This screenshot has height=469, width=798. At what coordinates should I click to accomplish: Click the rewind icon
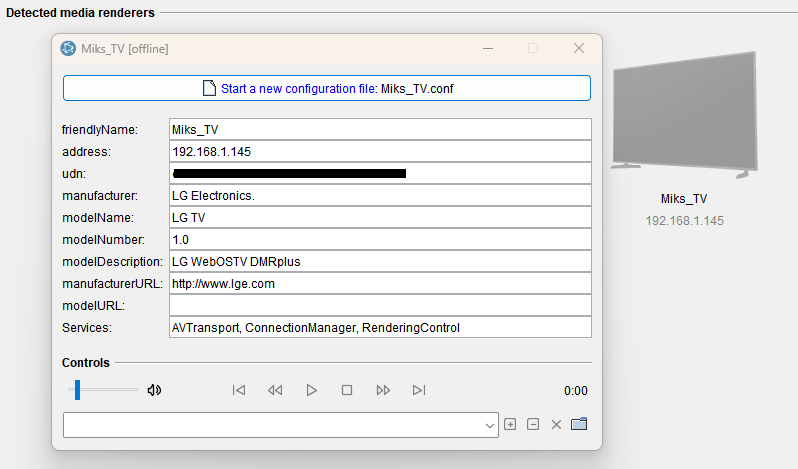point(275,390)
